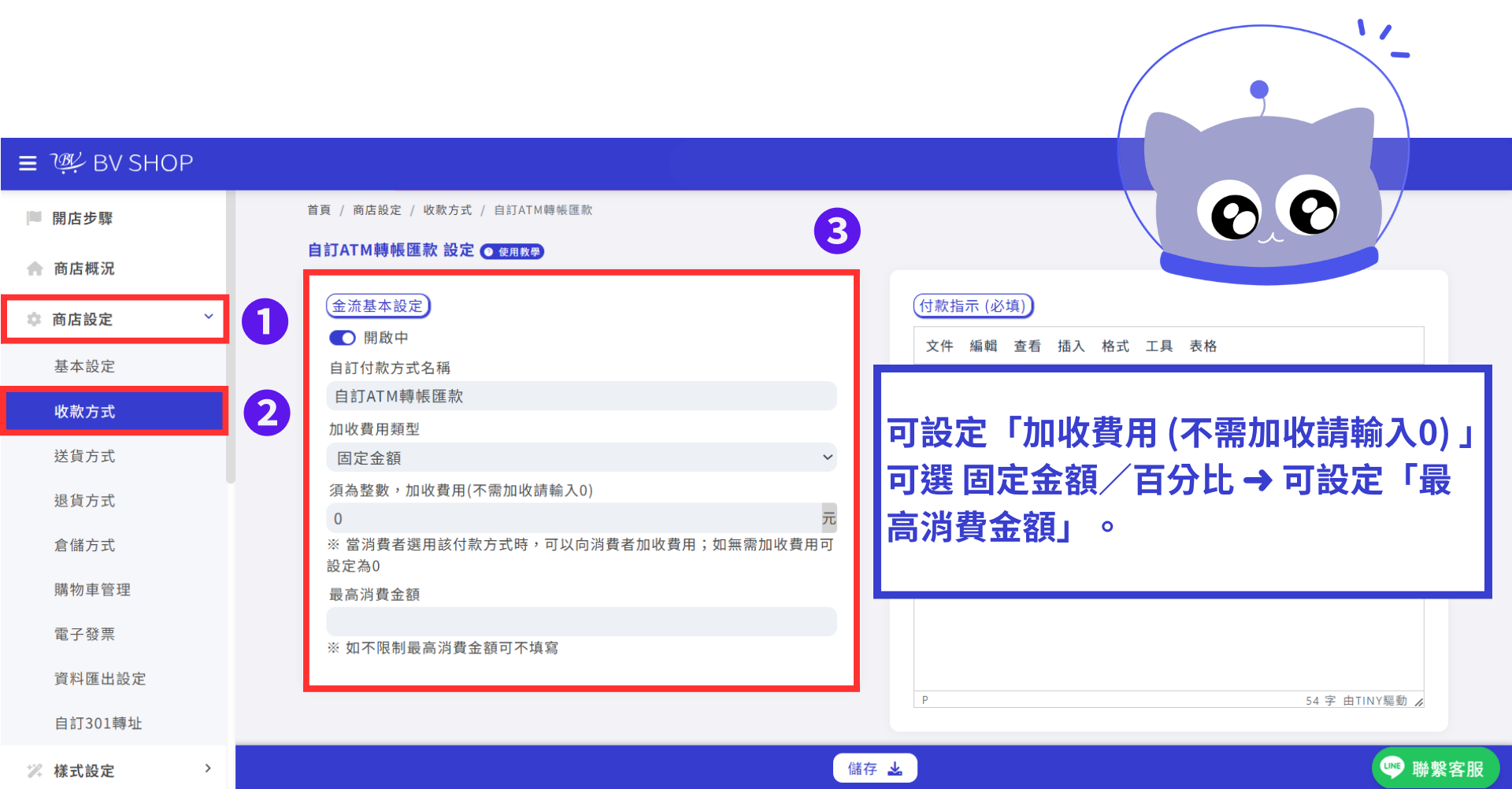Click the gear icon beside 商店設定
1512x789 pixels.
pyautogui.click(x=34, y=319)
